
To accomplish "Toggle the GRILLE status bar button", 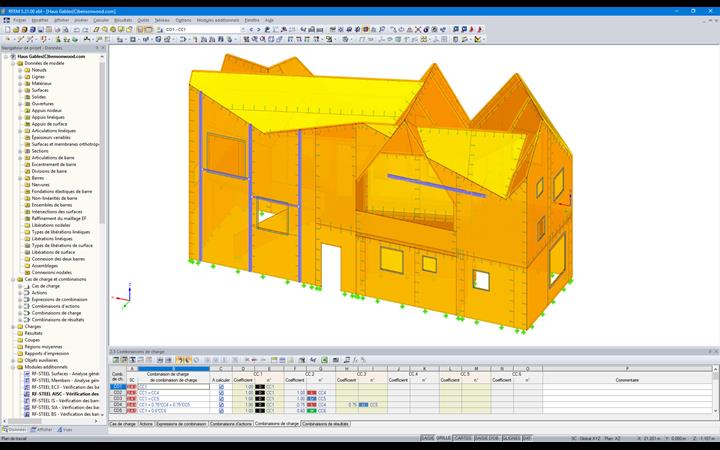I will click(x=444, y=439).
